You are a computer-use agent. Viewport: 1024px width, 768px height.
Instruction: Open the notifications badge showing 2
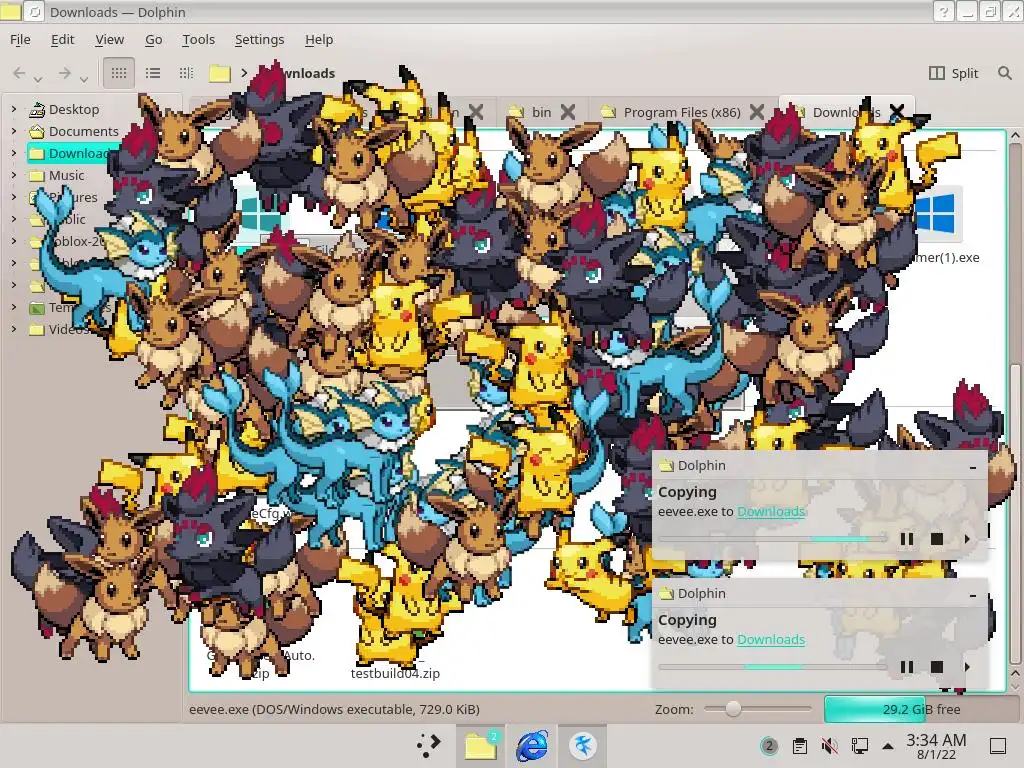coord(769,746)
